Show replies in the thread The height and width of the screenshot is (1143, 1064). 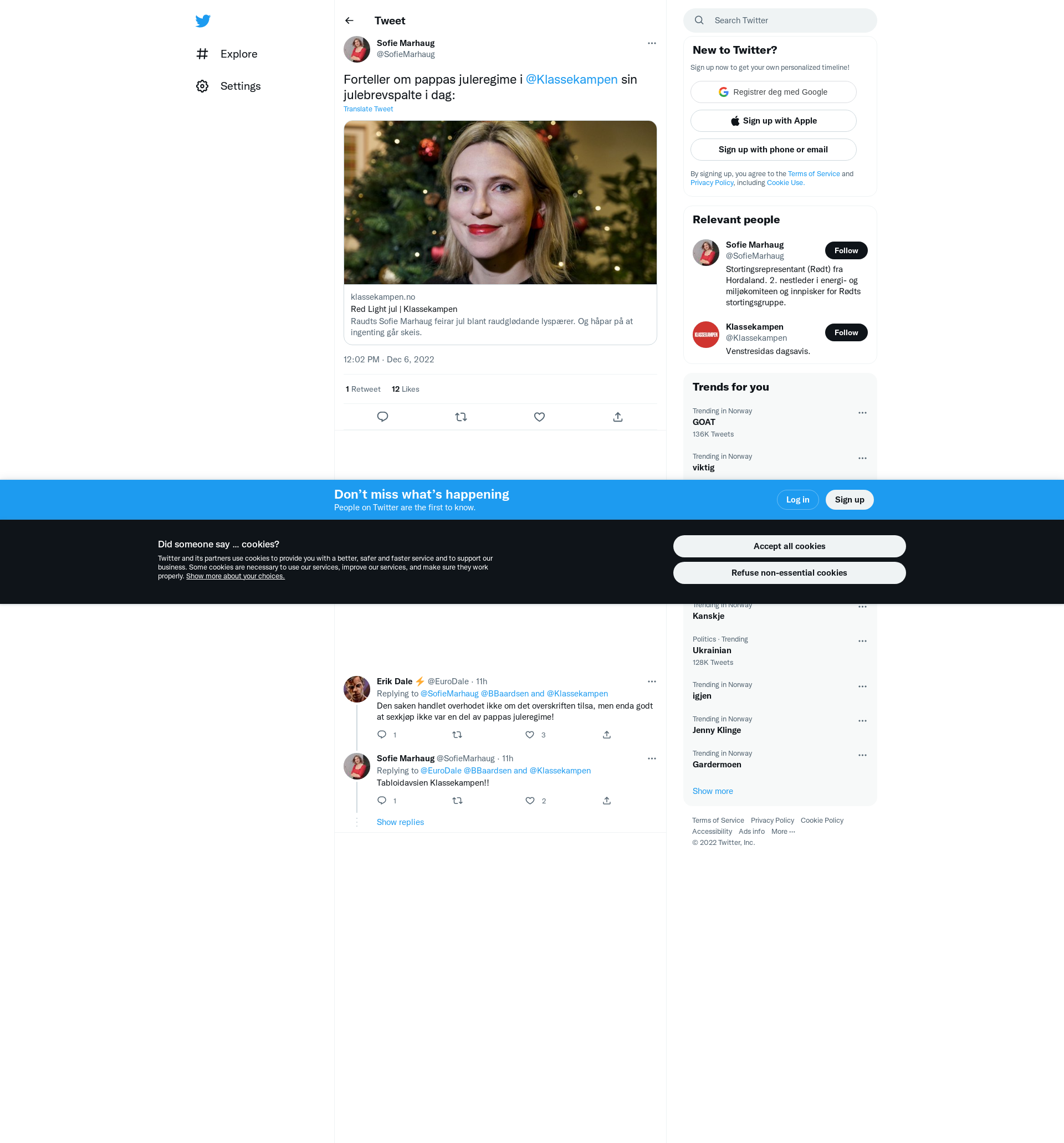pos(400,822)
